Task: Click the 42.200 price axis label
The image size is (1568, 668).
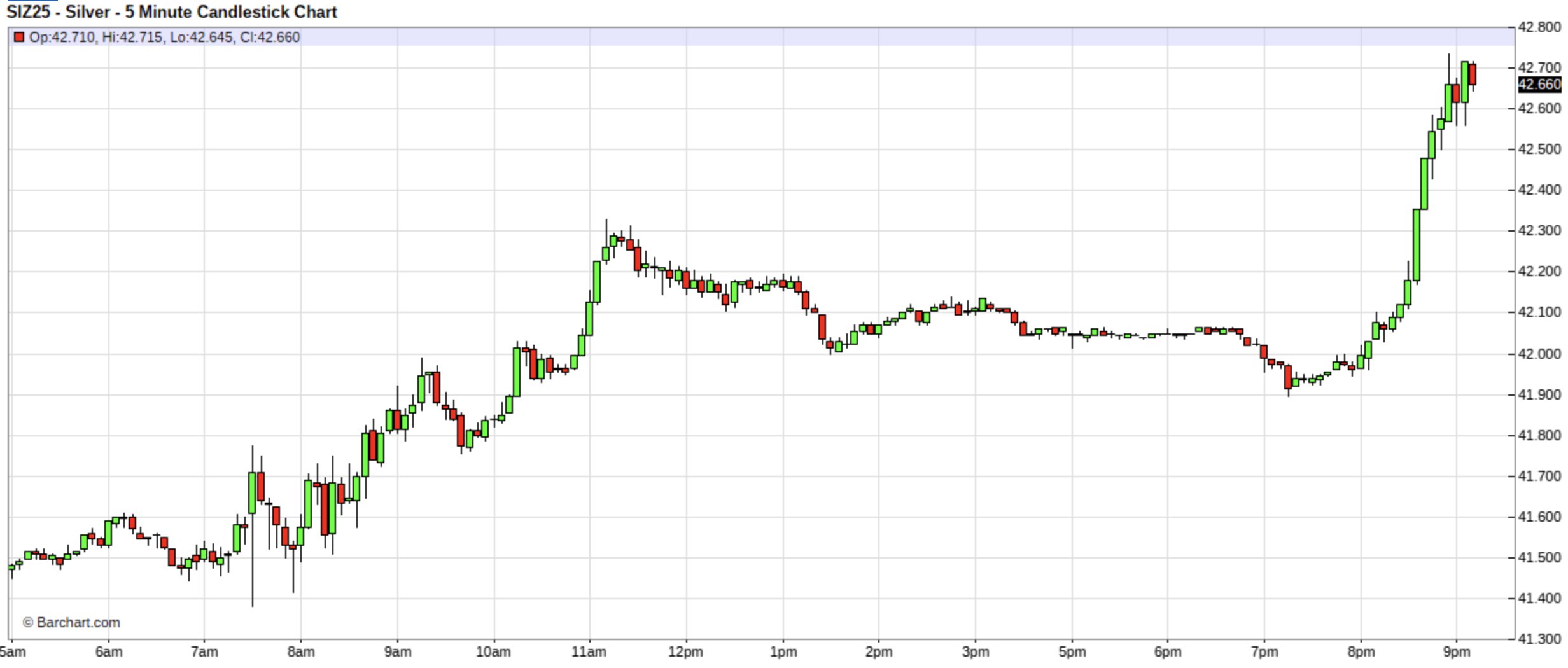Action: tap(1539, 271)
